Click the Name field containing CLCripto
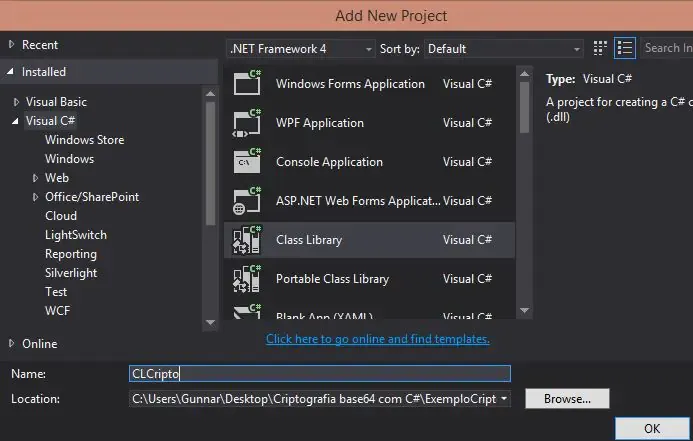693x441 pixels. pyautogui.click(x=320, y=373)
